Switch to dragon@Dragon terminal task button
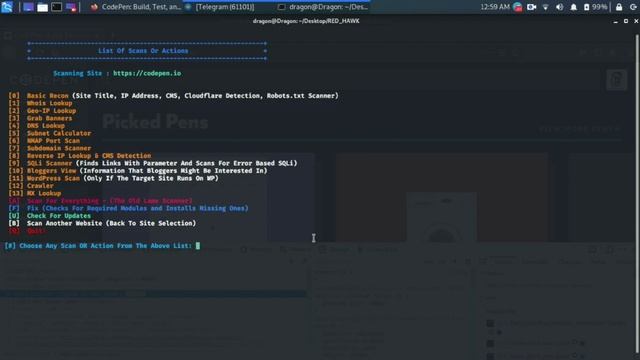Image resolution: width=640 pixels, height=360 pixels. point(322,7)
